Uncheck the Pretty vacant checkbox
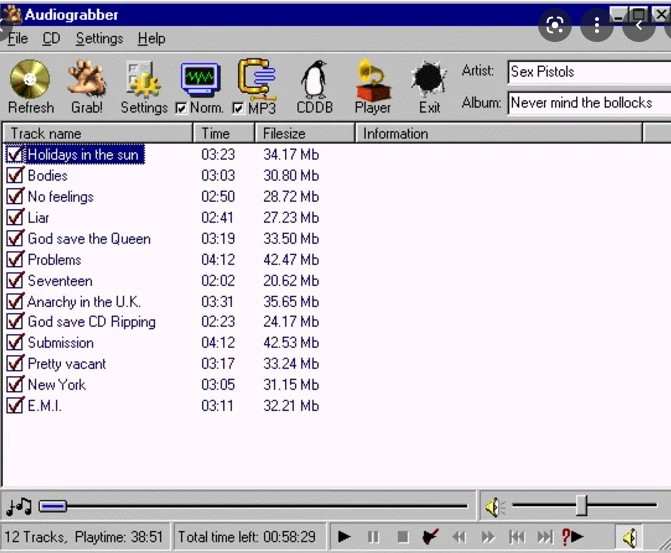 pos(15,364)
